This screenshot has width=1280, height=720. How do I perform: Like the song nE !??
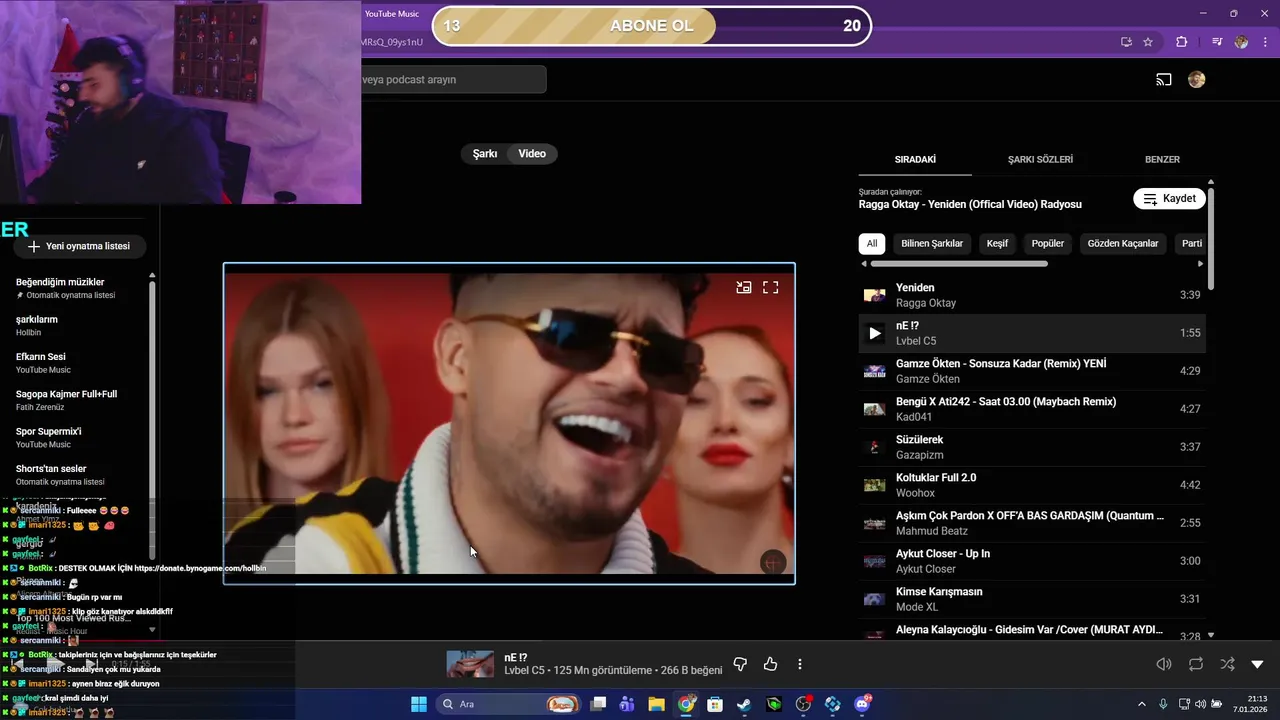click(771, 664)
